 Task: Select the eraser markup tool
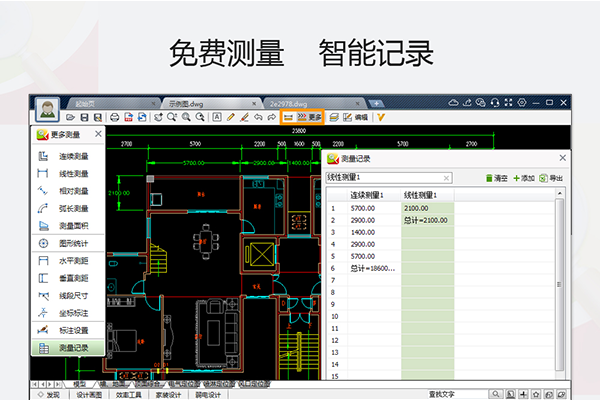click(245, 117)
